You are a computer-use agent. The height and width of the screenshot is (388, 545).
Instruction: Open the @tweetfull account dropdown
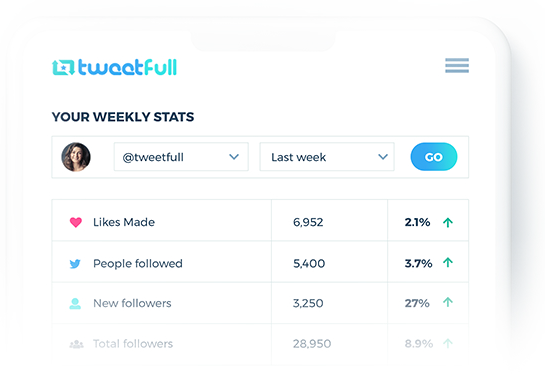[181, 157]
